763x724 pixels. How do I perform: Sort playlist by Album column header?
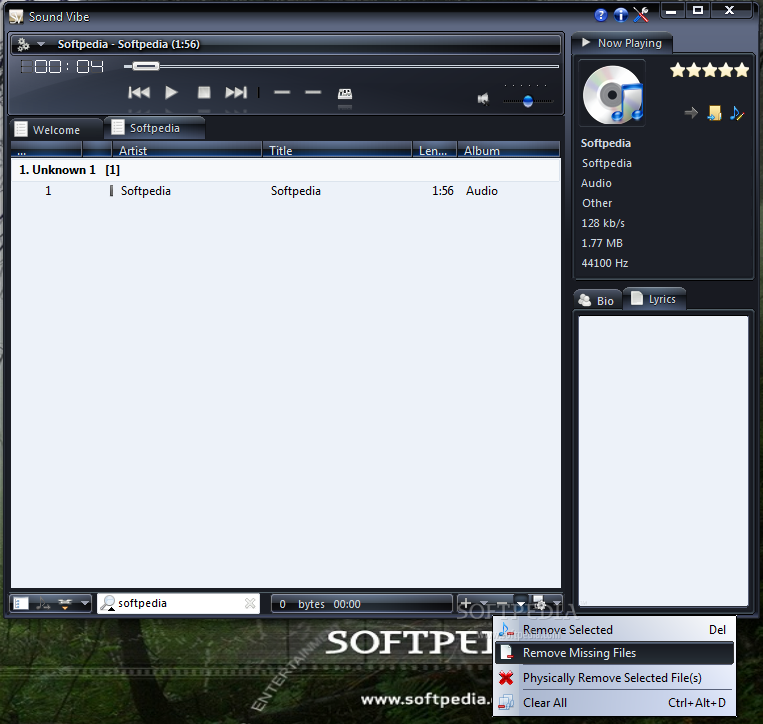509,150
